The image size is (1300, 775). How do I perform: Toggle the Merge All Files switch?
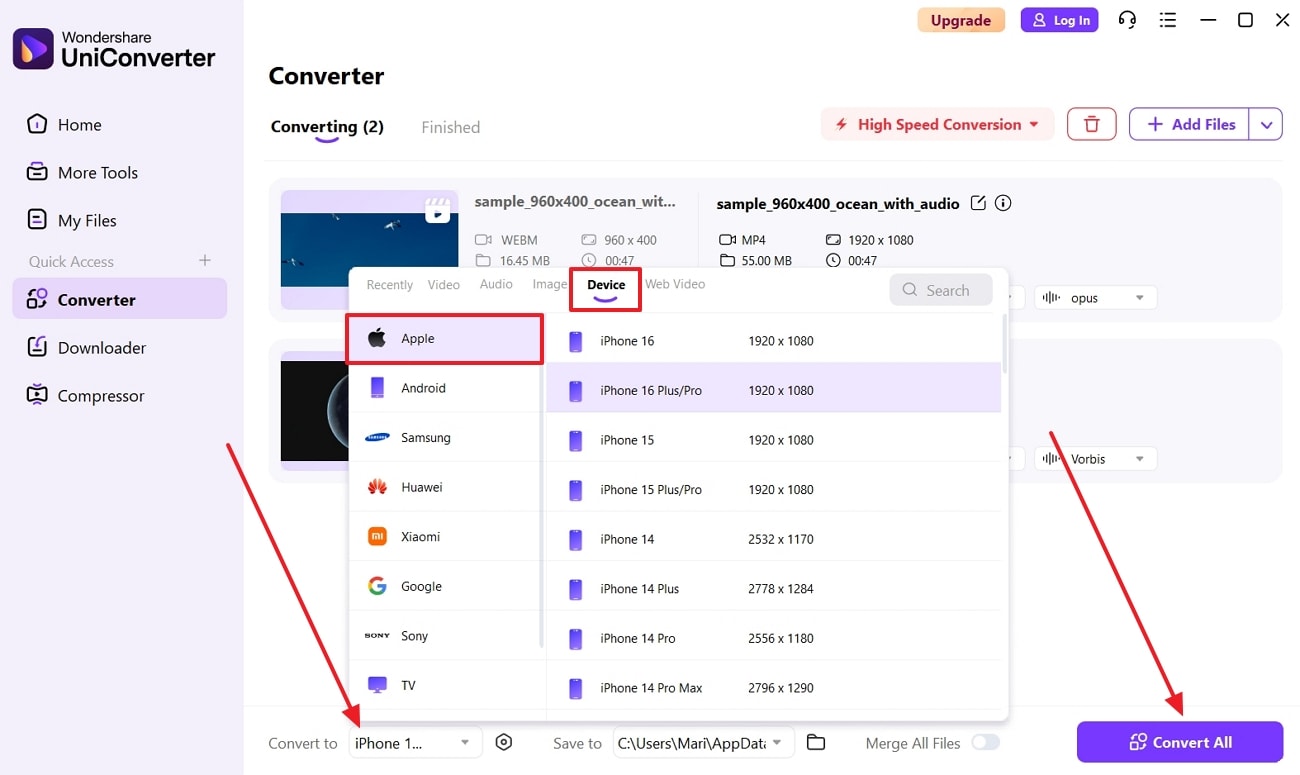pyautogui.click(x=985, y=743)
